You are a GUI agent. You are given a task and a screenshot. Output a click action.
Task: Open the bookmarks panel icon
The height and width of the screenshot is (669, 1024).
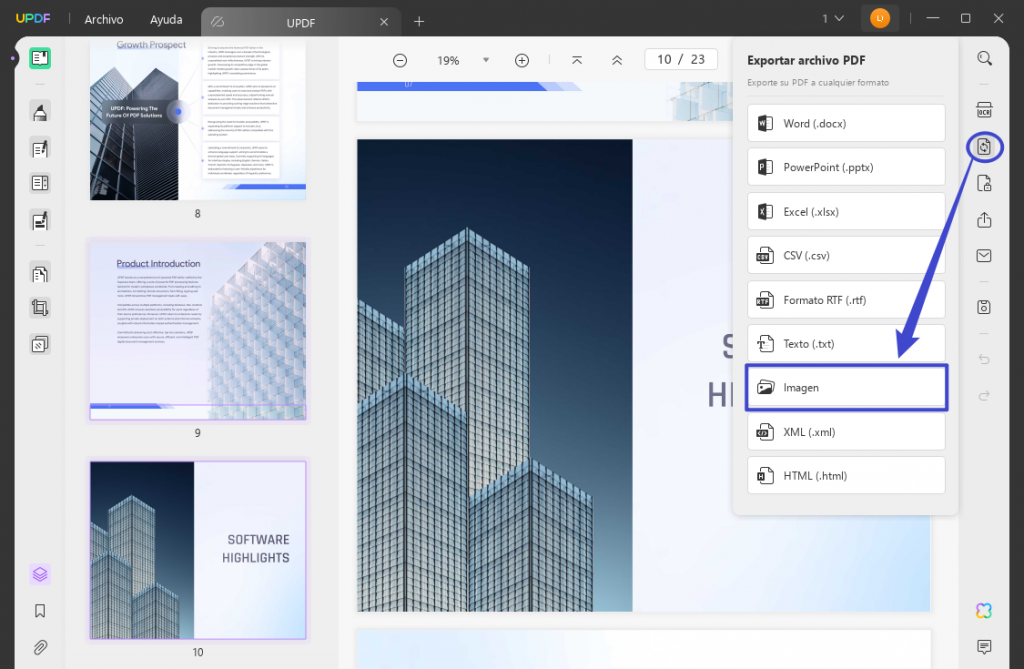coord(40,610)
